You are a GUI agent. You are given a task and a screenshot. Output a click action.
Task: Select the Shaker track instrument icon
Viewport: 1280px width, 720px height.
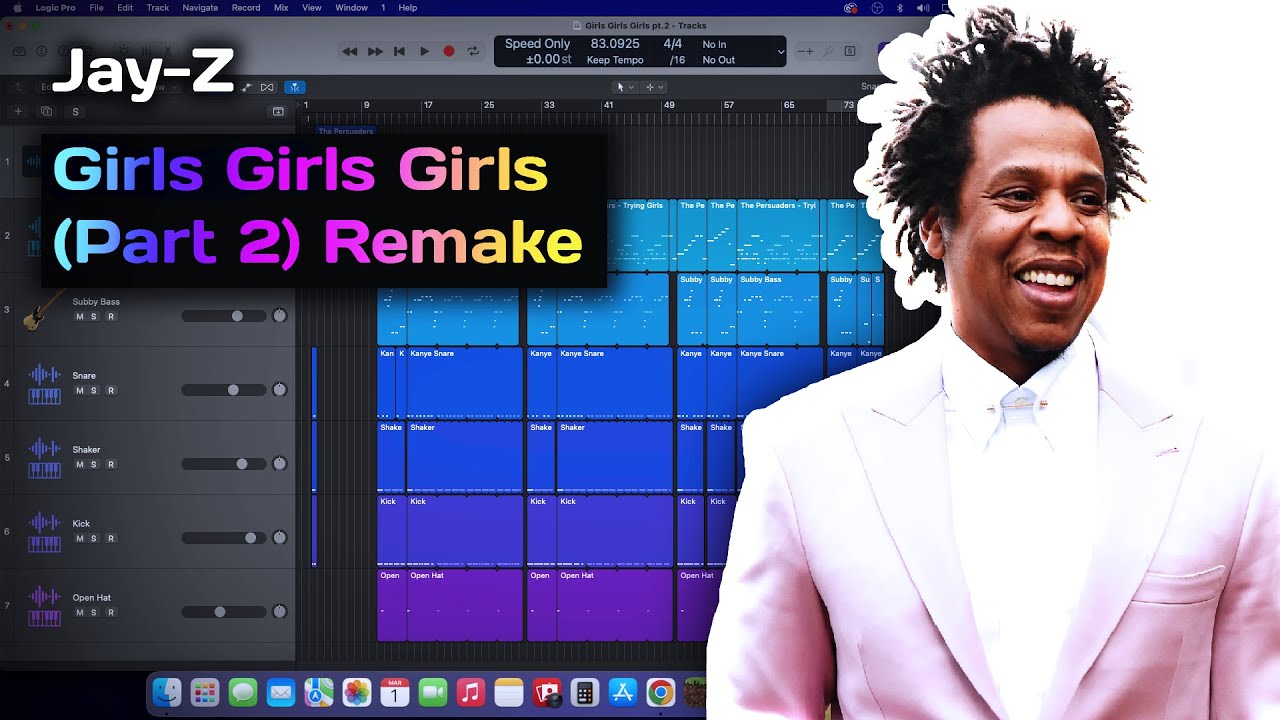[44, 458]
